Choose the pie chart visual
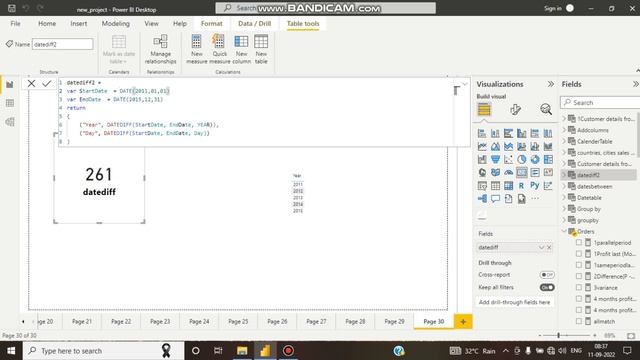Viewport: 640px width, 360px height. pyautogui.click(x=522, y=159)
